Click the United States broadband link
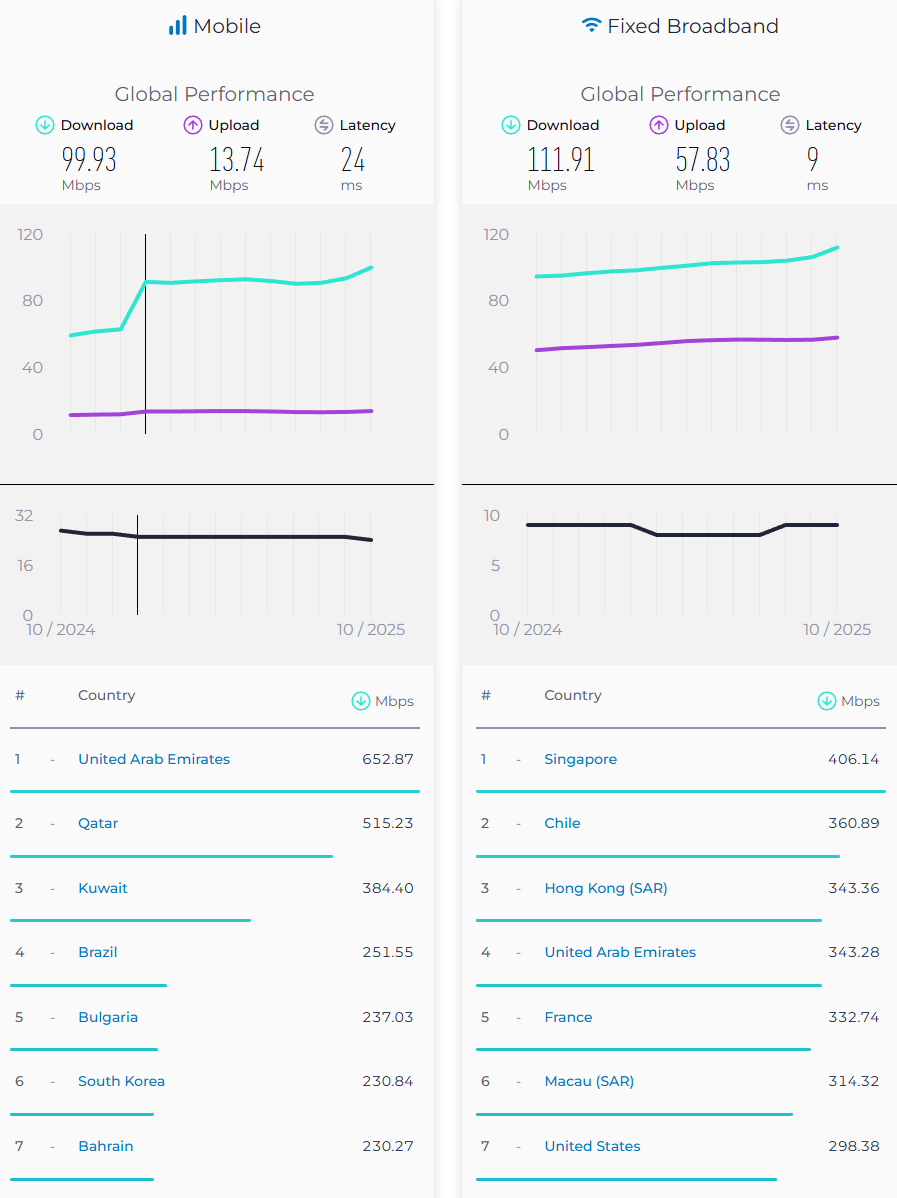 pyautogui.click(x=592, y=1146)
